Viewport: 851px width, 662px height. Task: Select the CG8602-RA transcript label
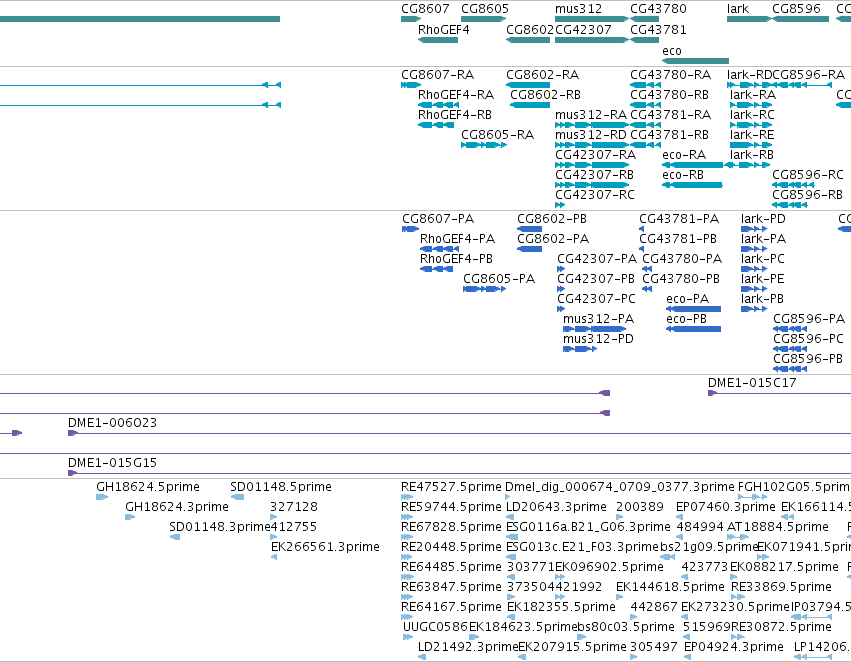542,75
